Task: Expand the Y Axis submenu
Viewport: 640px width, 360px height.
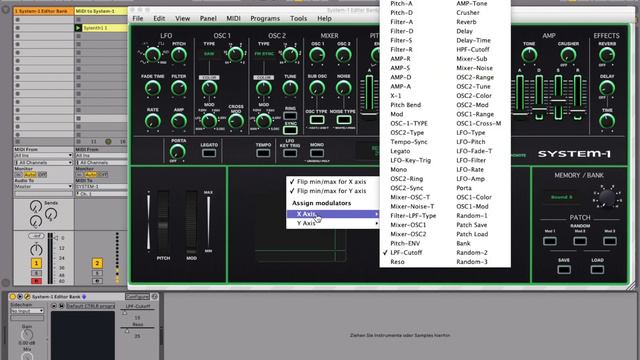Action: [332, 223]
